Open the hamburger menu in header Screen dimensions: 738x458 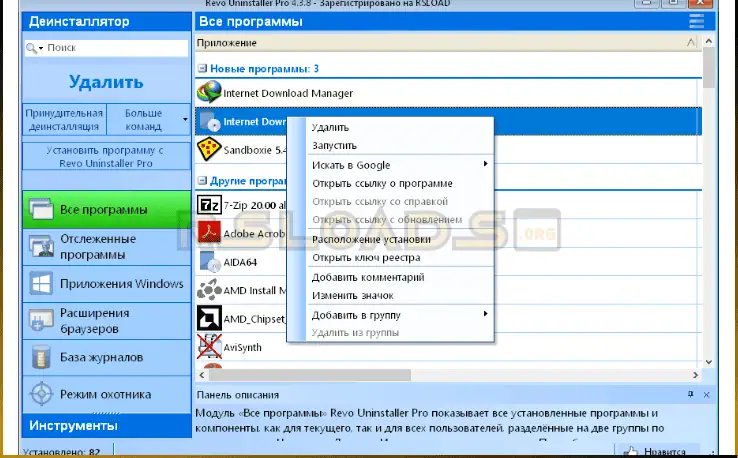point(697,21)
